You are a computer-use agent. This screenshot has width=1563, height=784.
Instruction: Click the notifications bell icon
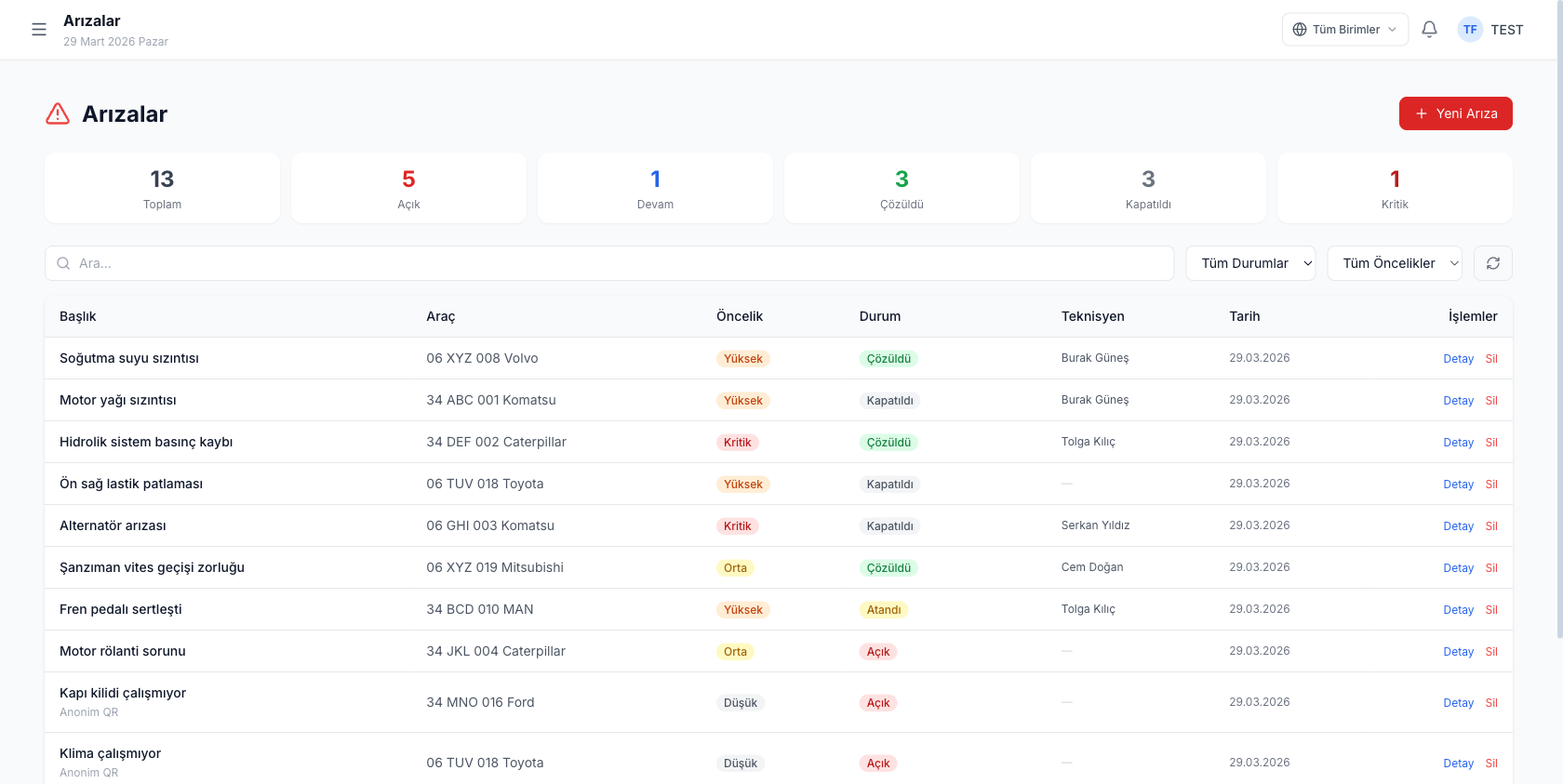(1429, 30)
